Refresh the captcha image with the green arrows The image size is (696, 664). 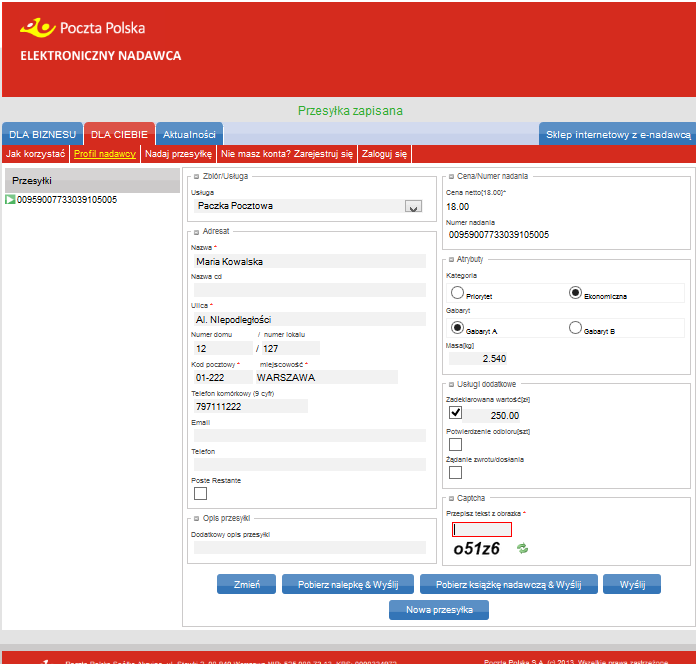point(522,549)
